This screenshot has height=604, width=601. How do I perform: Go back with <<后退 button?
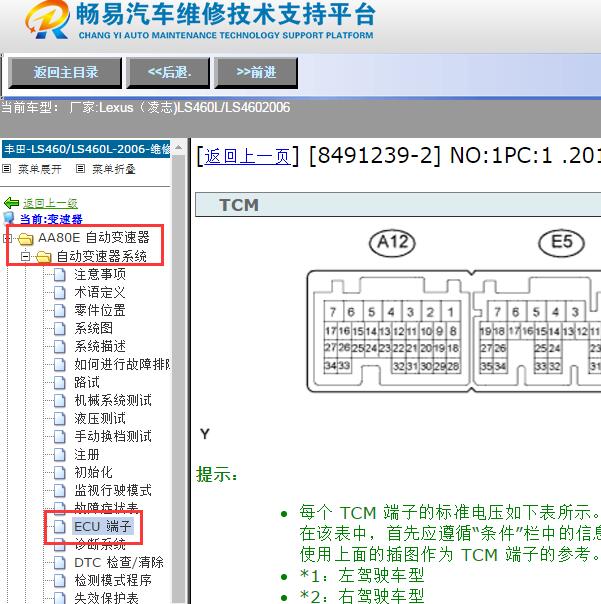[168, 72]
